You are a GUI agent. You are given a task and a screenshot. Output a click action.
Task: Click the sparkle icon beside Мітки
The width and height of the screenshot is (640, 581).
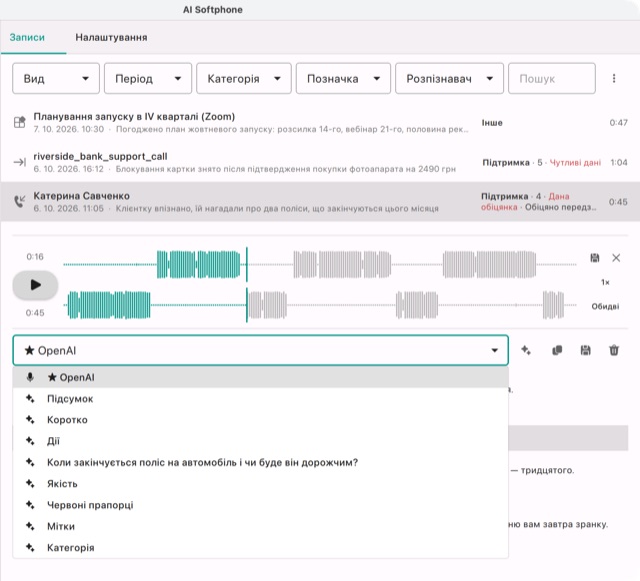pos(30,526)
